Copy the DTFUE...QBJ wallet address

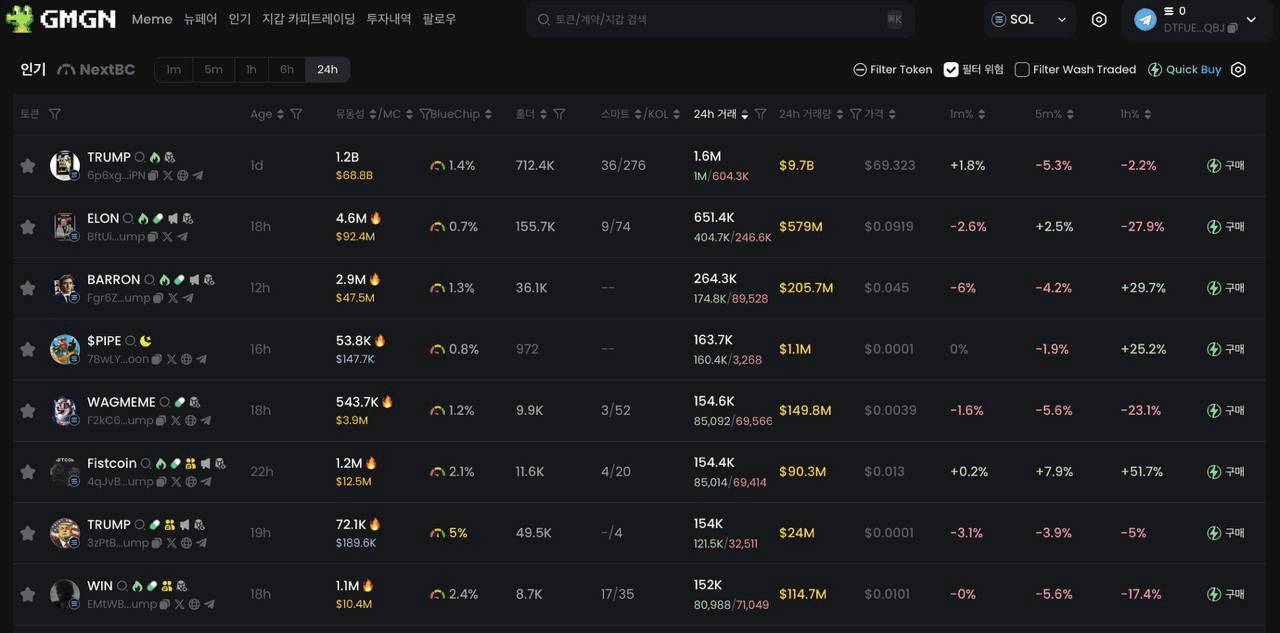pyautogui.click(x=1231, y=28)
